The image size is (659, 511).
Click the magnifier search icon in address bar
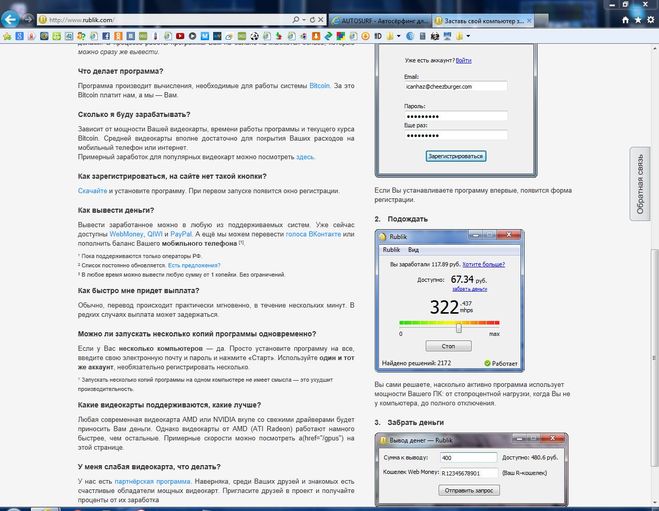tap(295, 20)
